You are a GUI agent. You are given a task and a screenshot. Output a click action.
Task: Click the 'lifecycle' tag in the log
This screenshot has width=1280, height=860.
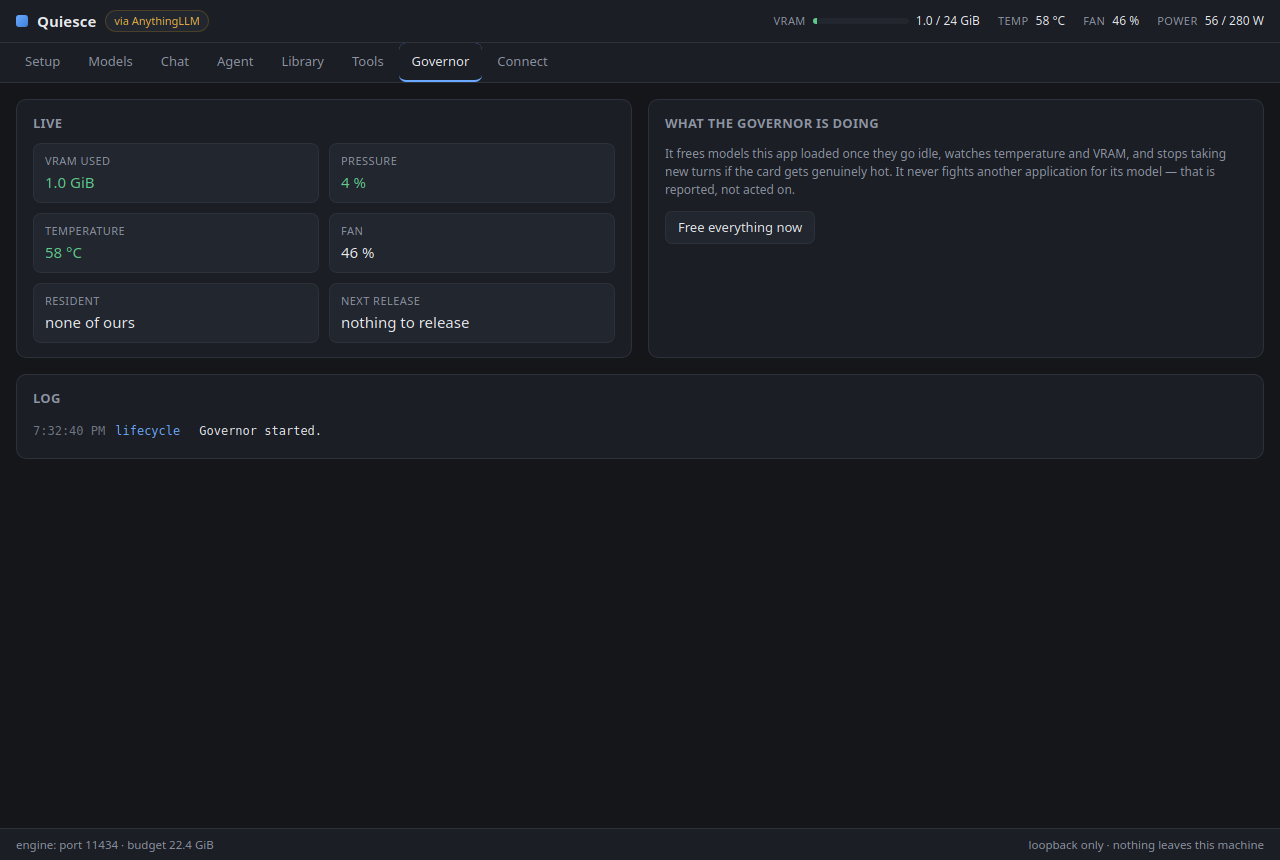148,431
